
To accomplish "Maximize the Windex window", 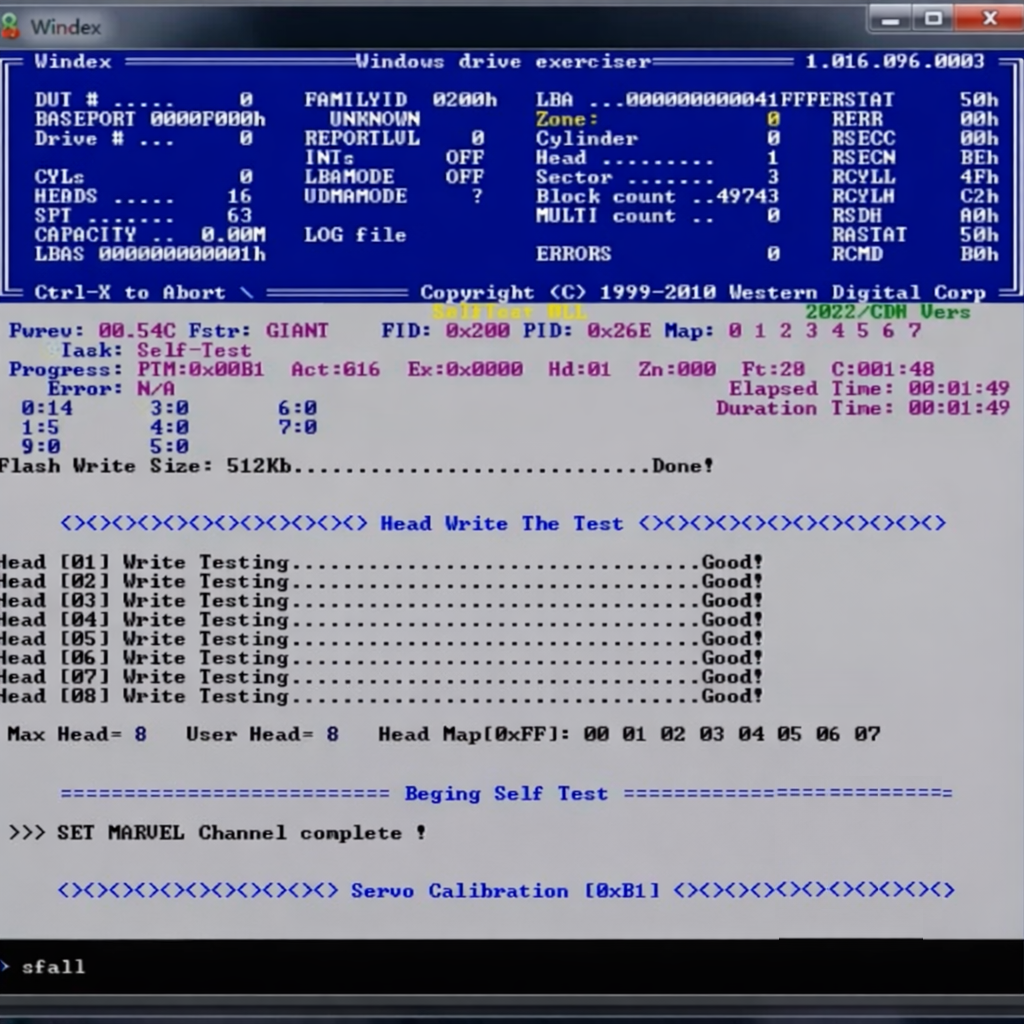I will pos(934,19).
